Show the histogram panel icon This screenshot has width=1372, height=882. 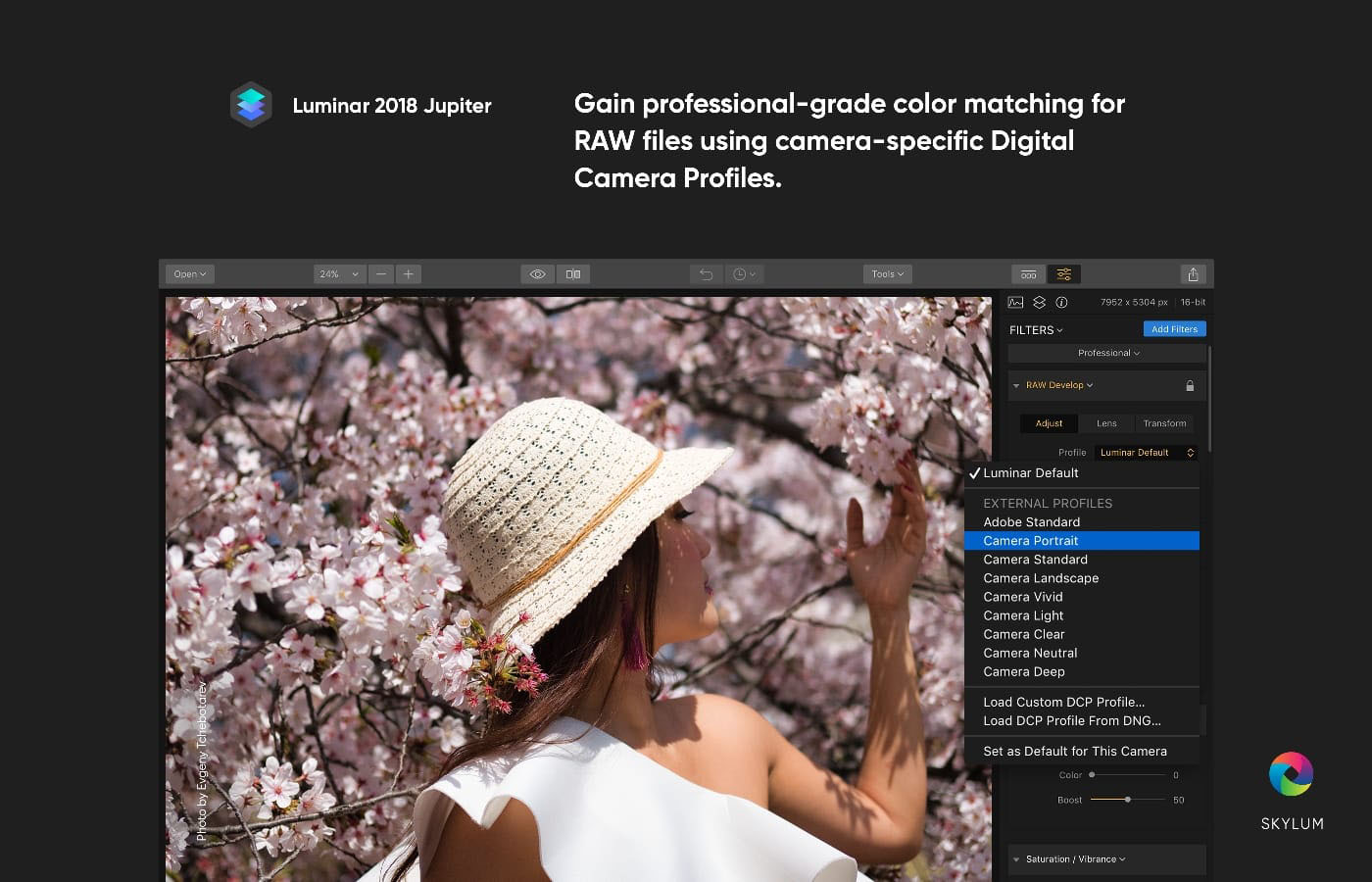click(x=1015, y=303)
